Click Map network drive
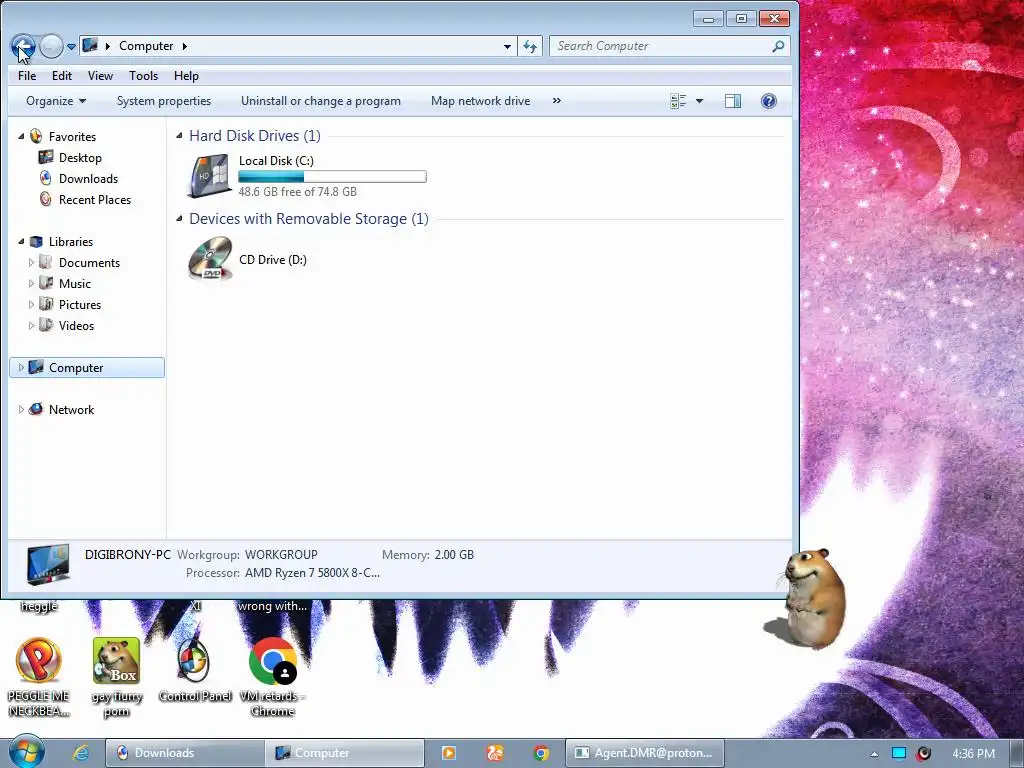Image resolution: width=1024 pixels, height=768 pixels. click(481, 101)
